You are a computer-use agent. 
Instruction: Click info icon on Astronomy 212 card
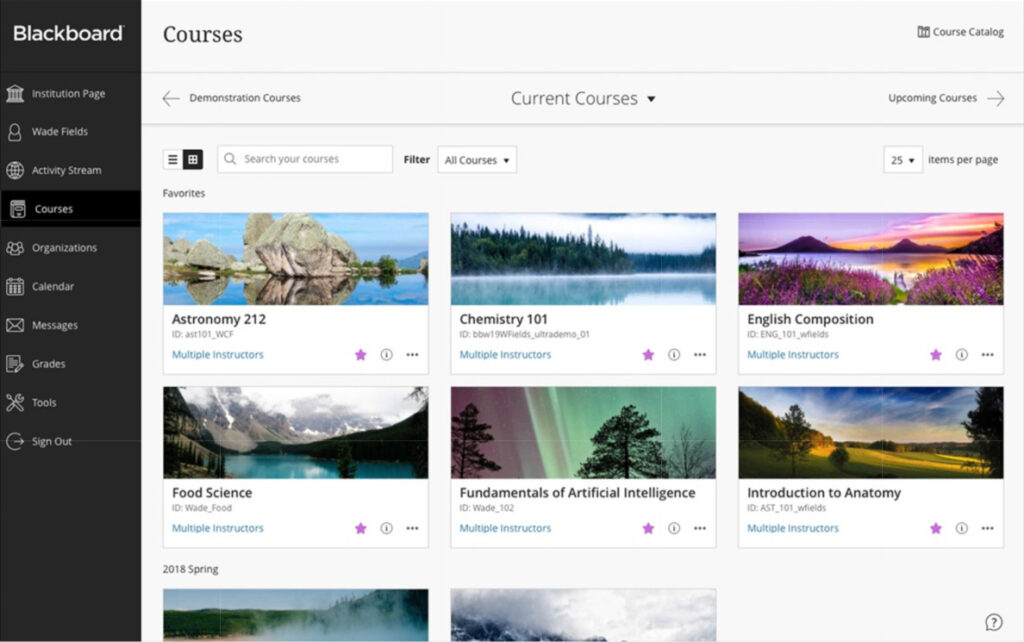[386, 355]
